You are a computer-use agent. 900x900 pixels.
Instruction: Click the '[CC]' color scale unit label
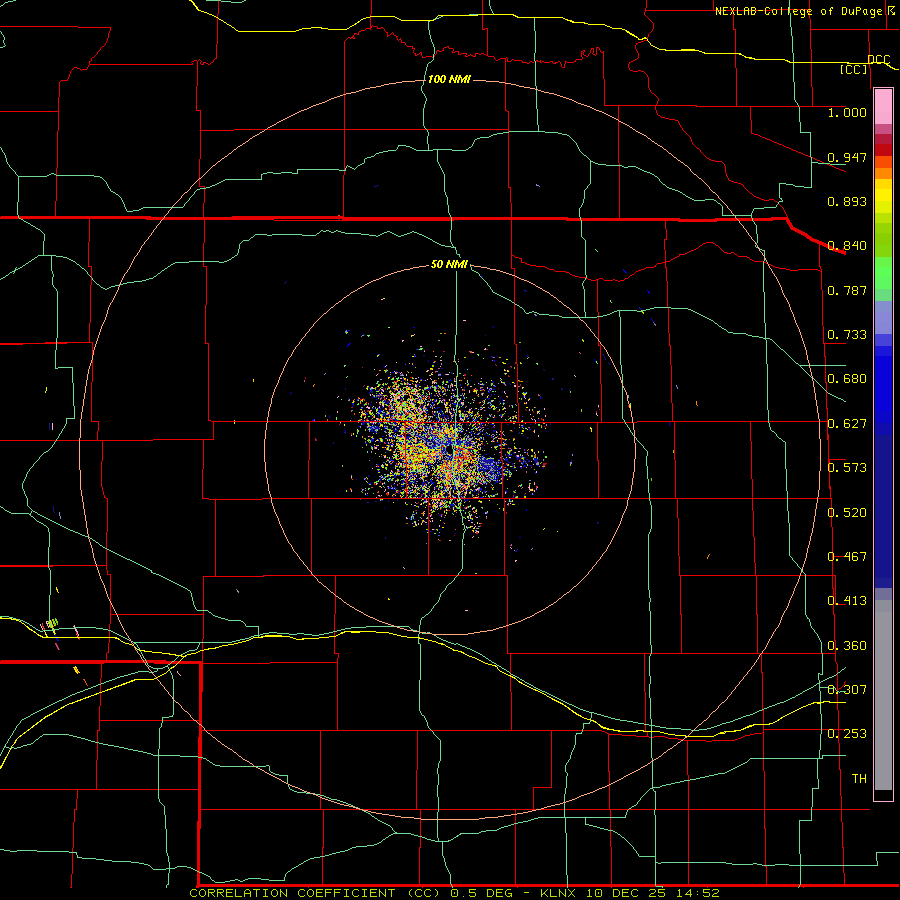click(854, 69)
